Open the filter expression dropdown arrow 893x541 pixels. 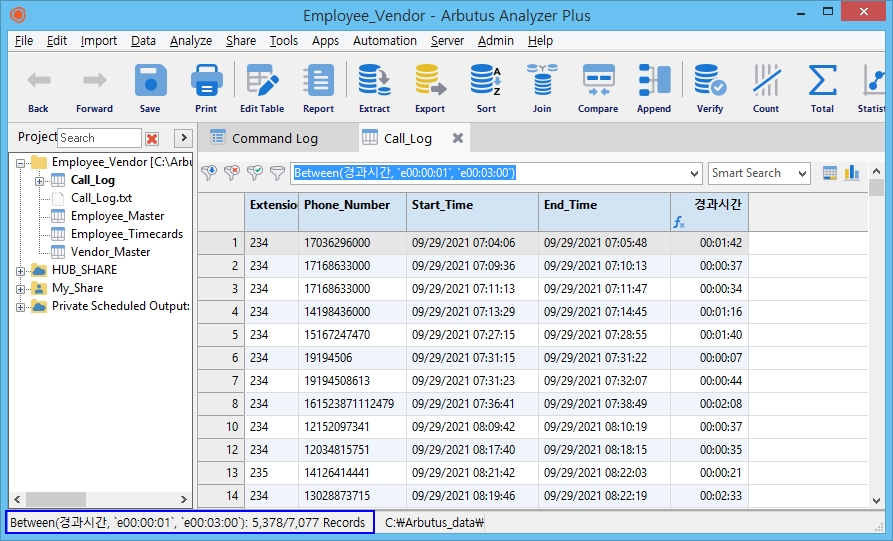tap(694, 173)
